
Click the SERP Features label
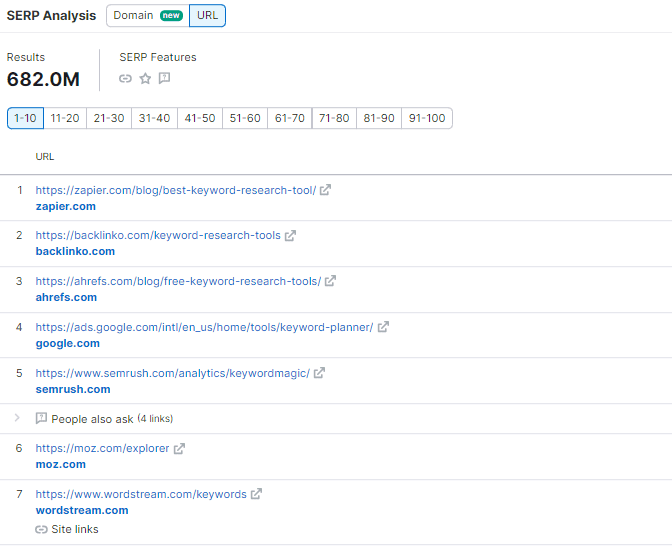tap(158, 57)
